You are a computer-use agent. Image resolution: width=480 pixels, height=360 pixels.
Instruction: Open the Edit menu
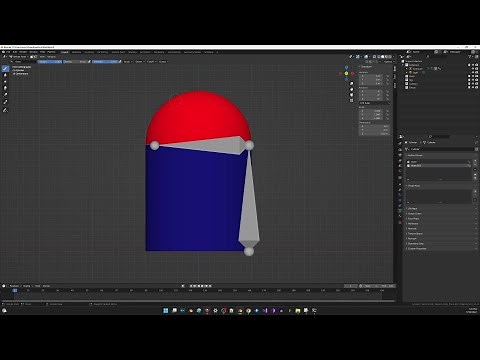coord(15,52)
